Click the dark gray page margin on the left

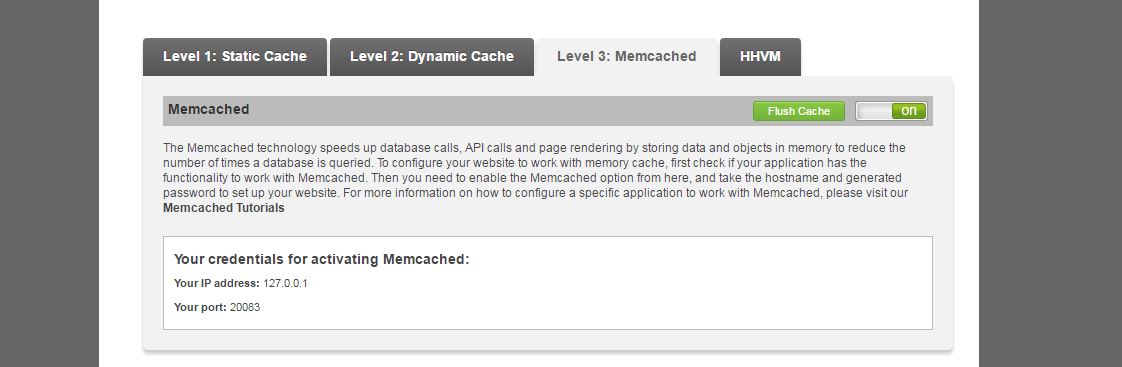tap(49, 183)
